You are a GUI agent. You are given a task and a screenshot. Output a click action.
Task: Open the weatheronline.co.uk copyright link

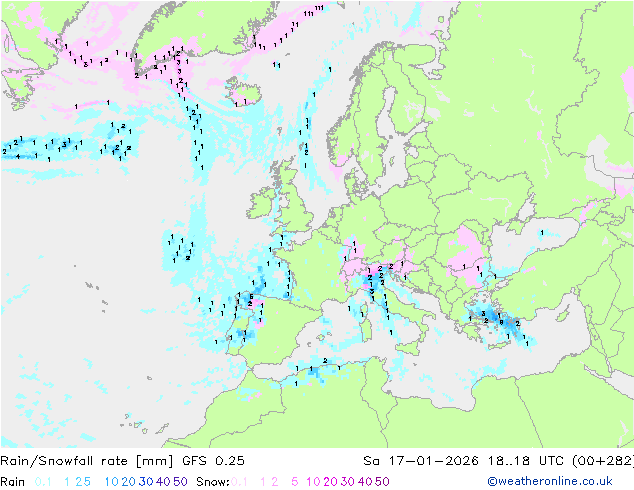(x=549, y=481)
